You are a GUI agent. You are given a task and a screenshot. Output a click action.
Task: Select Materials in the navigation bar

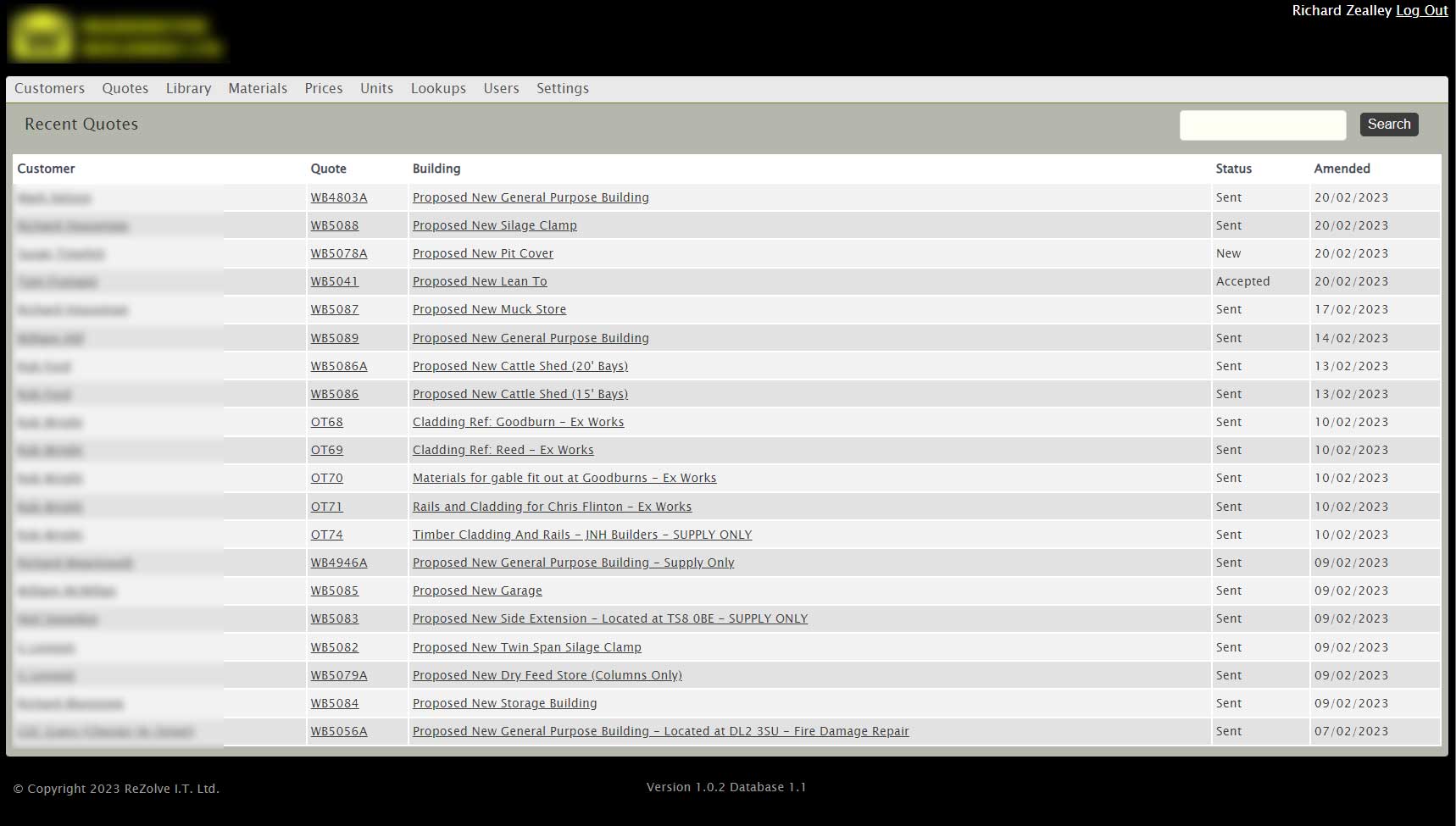click(258, 88)
